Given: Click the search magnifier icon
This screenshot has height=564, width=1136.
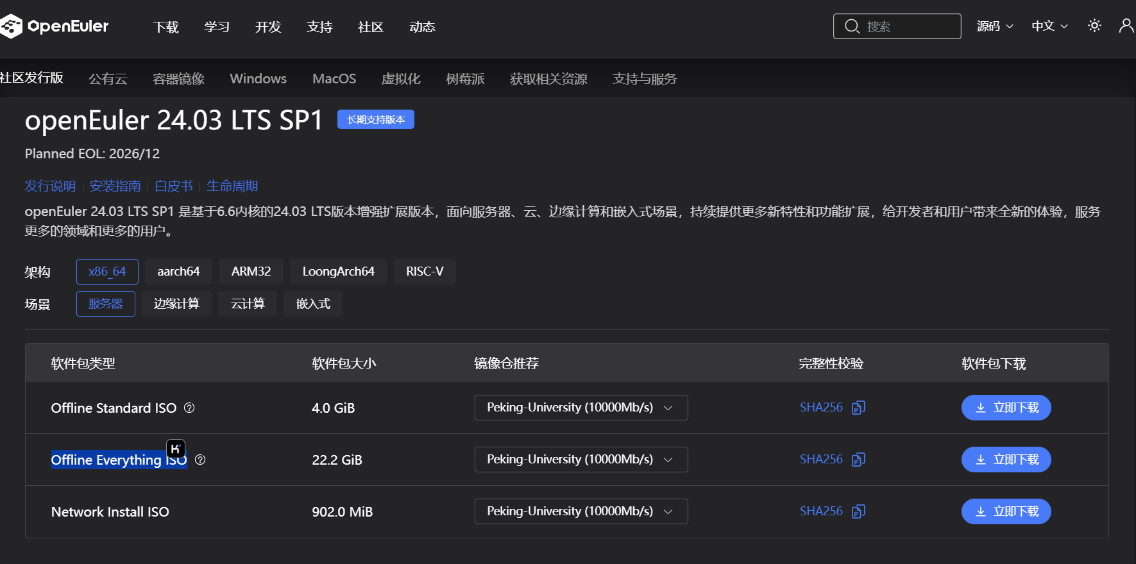Looking at the screenshot, I should tap(851, 27).
